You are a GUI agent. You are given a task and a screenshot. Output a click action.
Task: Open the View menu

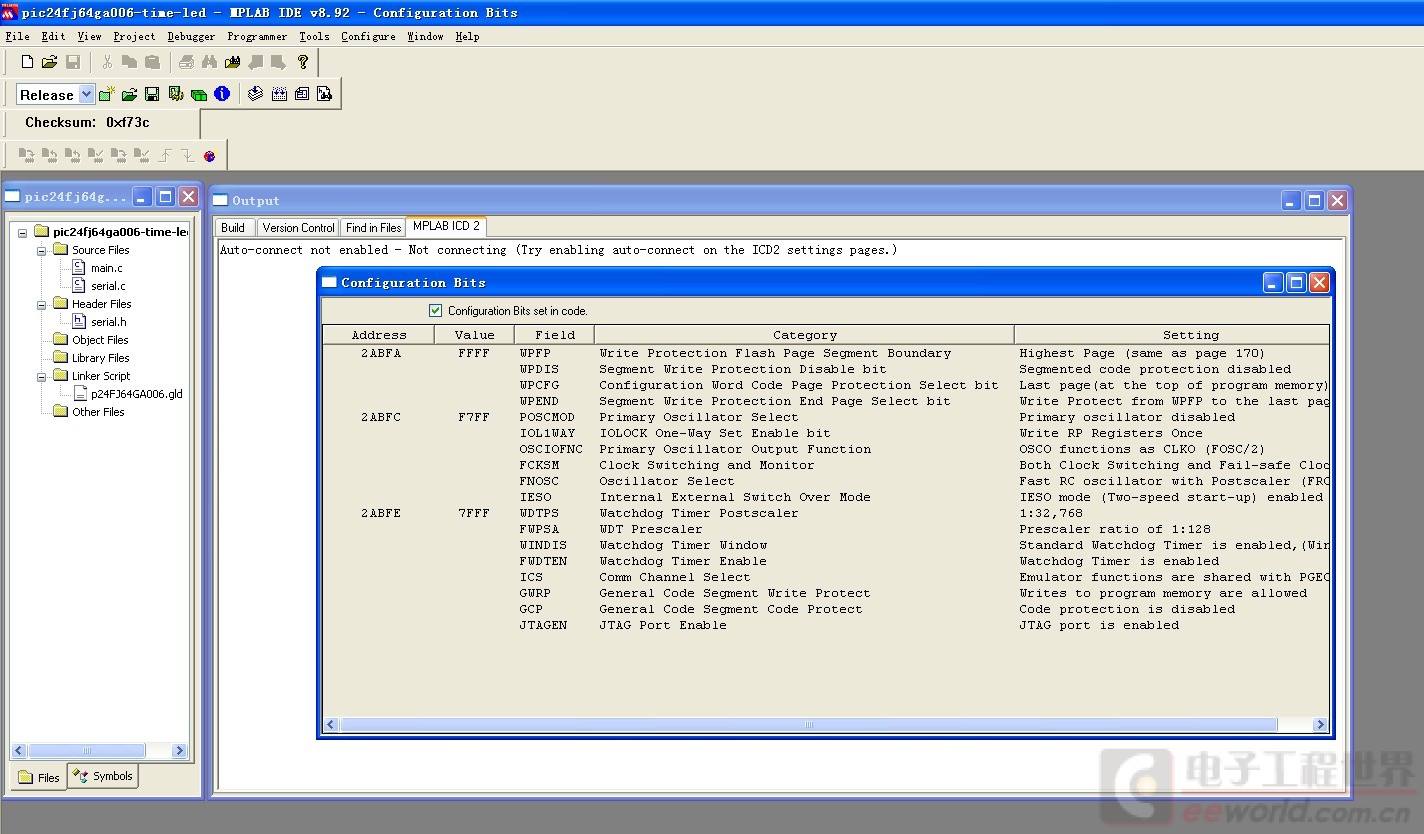coord(89,36)
